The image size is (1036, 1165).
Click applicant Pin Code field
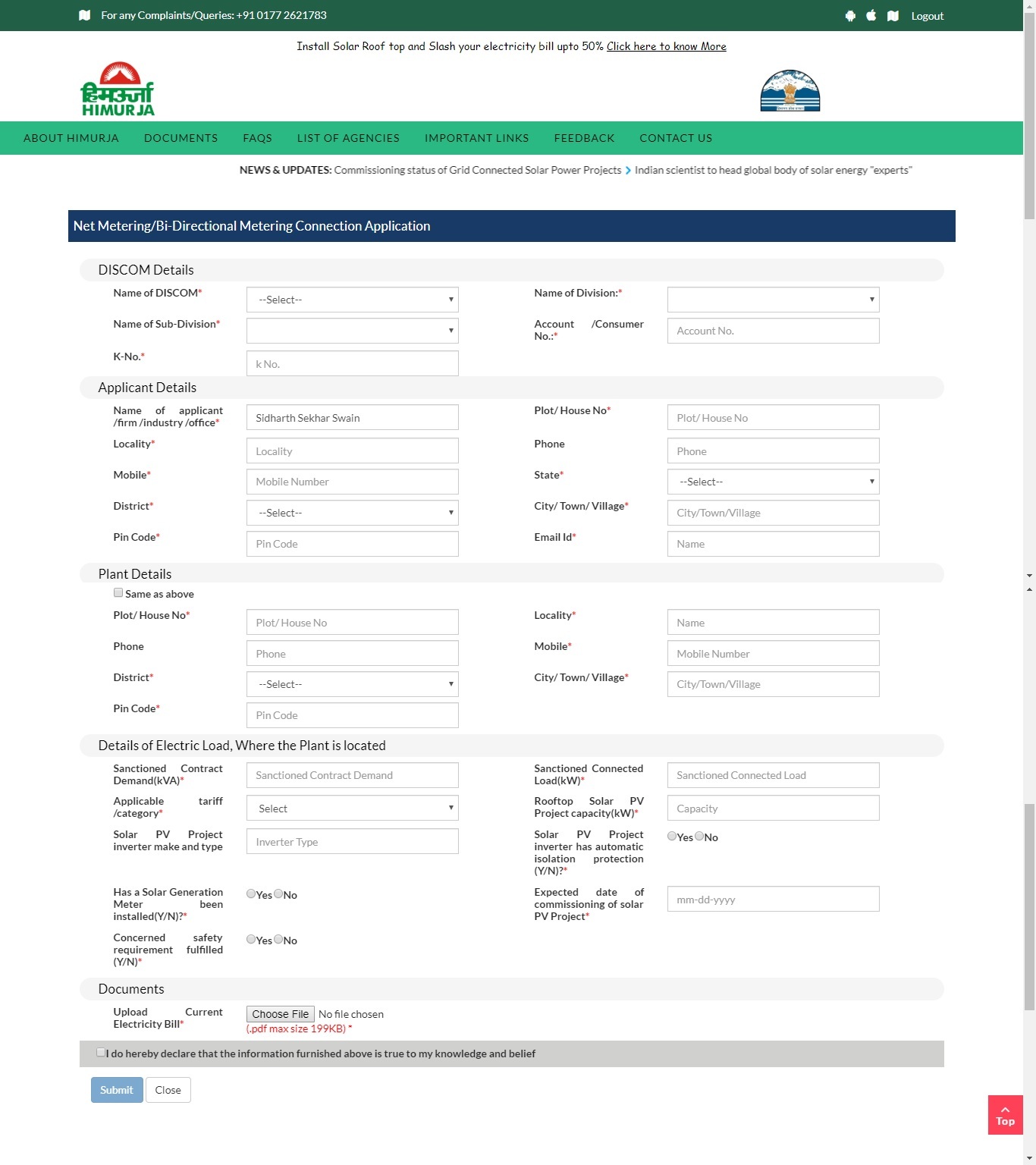(x=353, y=544)
